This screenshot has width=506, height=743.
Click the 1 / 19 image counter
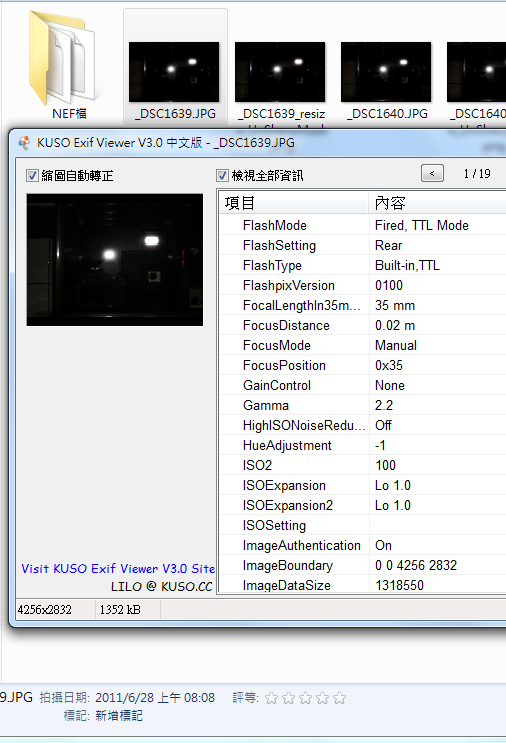[477, 173]
